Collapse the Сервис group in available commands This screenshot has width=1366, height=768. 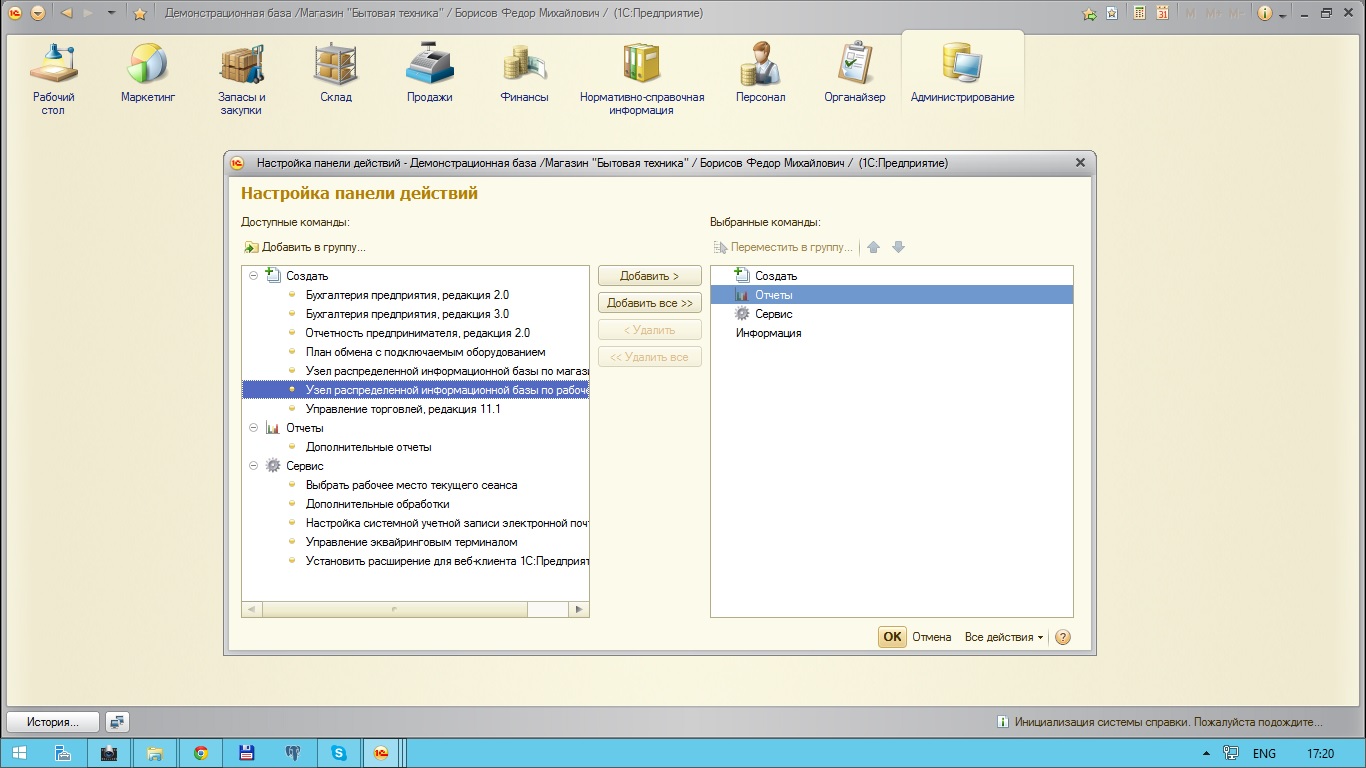tap(253, 466)
